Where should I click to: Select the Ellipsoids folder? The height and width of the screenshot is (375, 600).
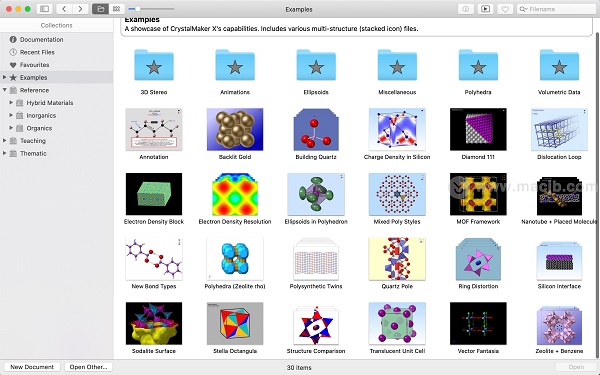point(316,65)
